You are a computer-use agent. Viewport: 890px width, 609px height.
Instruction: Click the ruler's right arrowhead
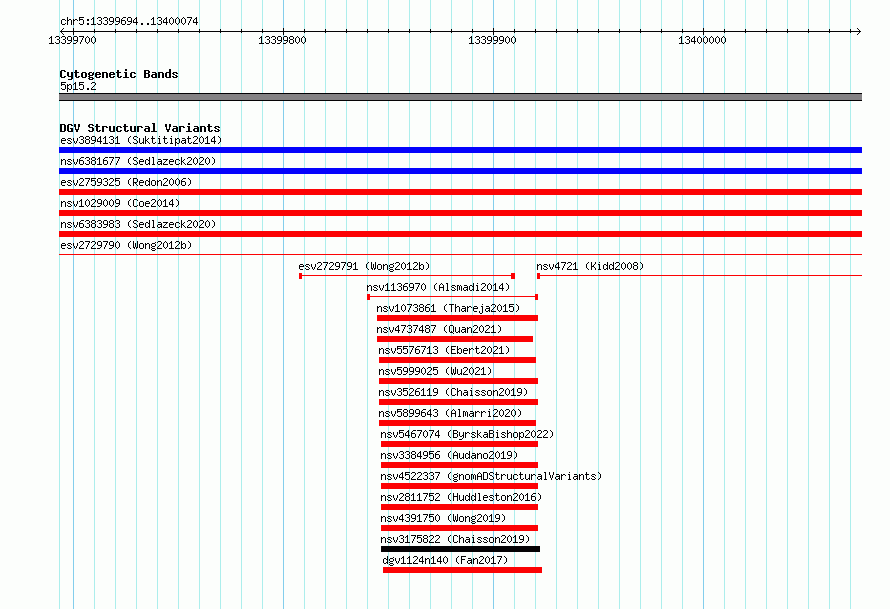[x=858, y=31]
